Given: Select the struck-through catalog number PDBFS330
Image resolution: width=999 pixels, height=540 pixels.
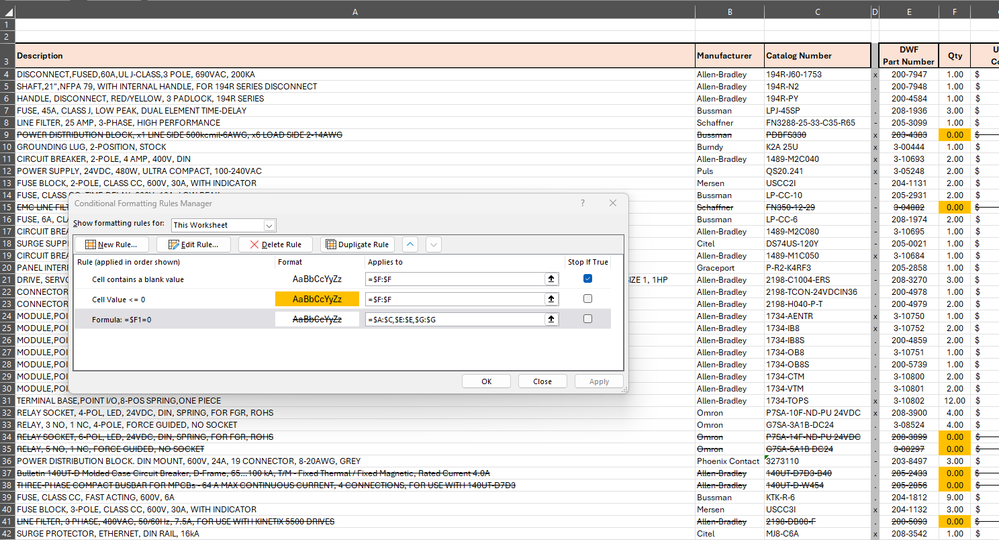Looking at the screenshot, I should coord(817,135).
